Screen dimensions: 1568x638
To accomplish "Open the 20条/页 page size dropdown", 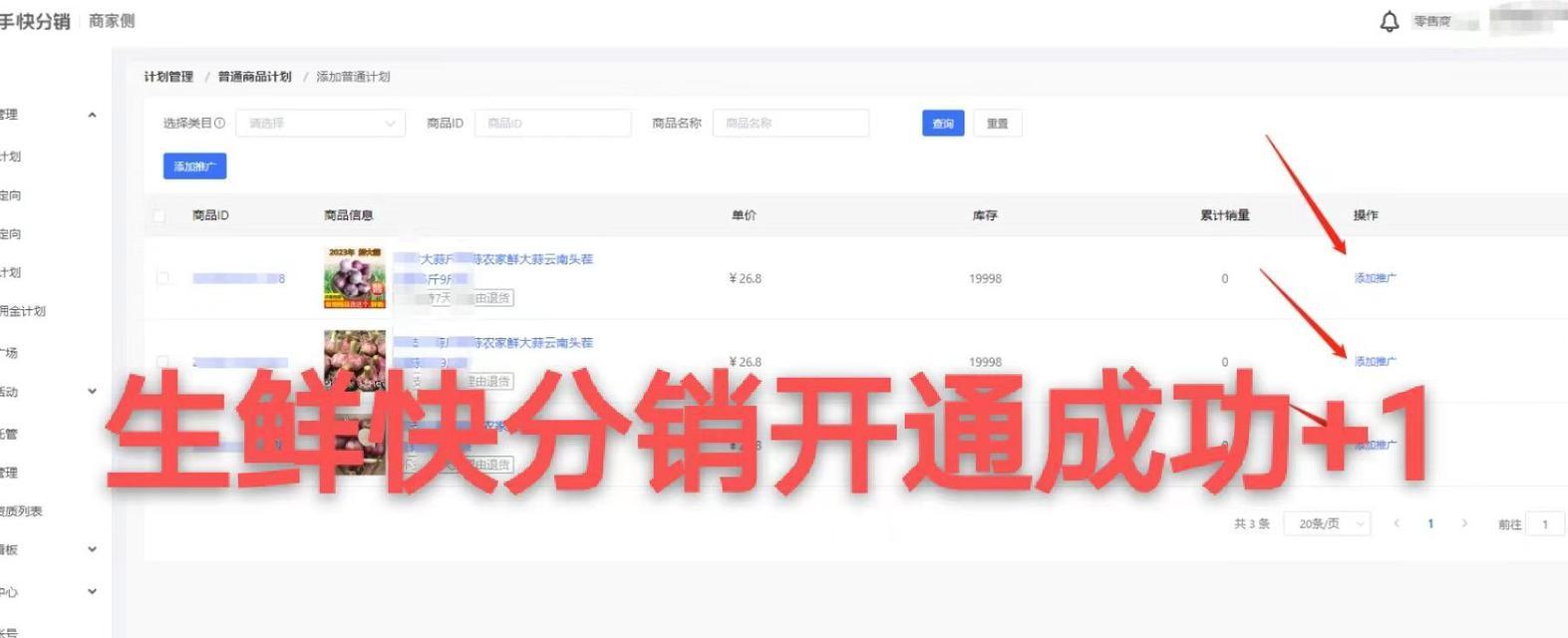I will tap(1327, 523).
